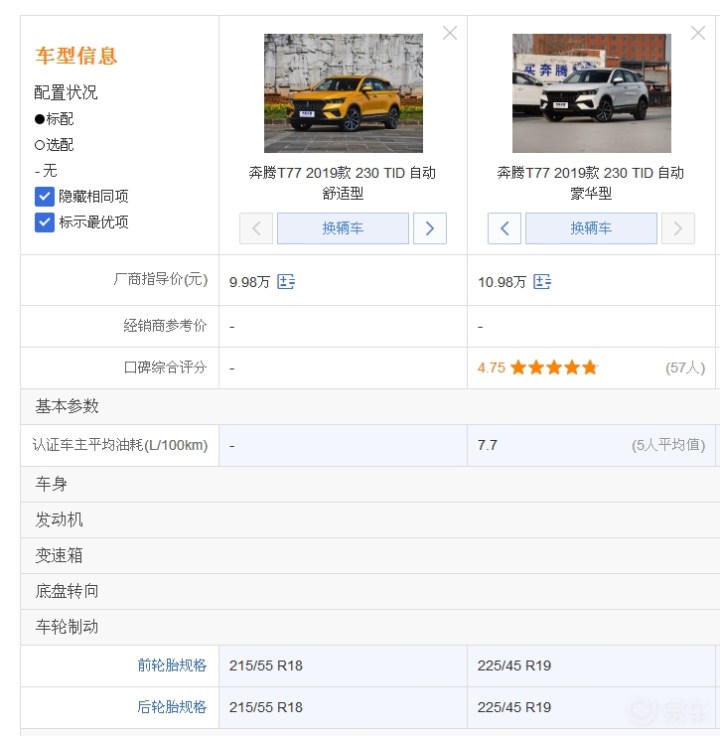Click 认证车主平均油耗(L/100km) row label
Viewport: 720px width, 736px height.
pyautogui.click(x=120, y=445)
